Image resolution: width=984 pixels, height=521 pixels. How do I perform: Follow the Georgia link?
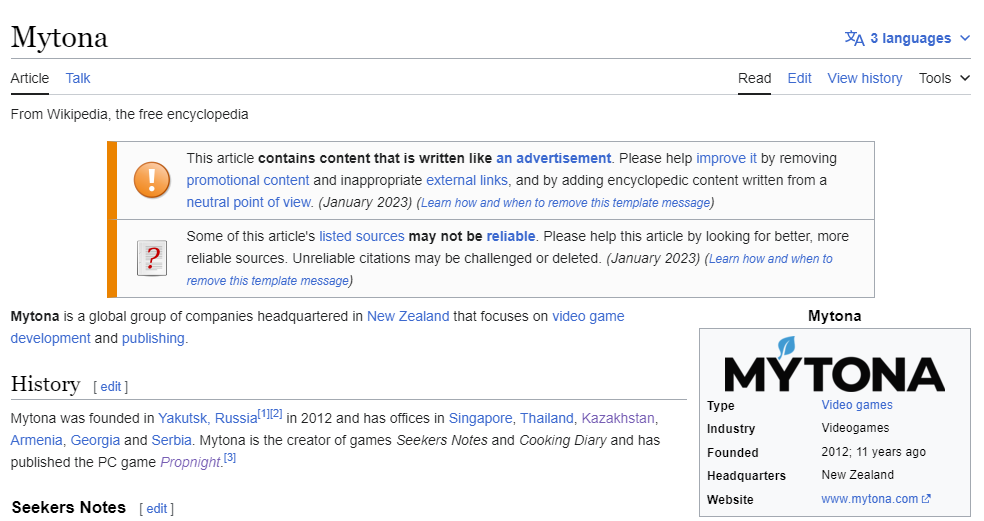coord(95,440)
